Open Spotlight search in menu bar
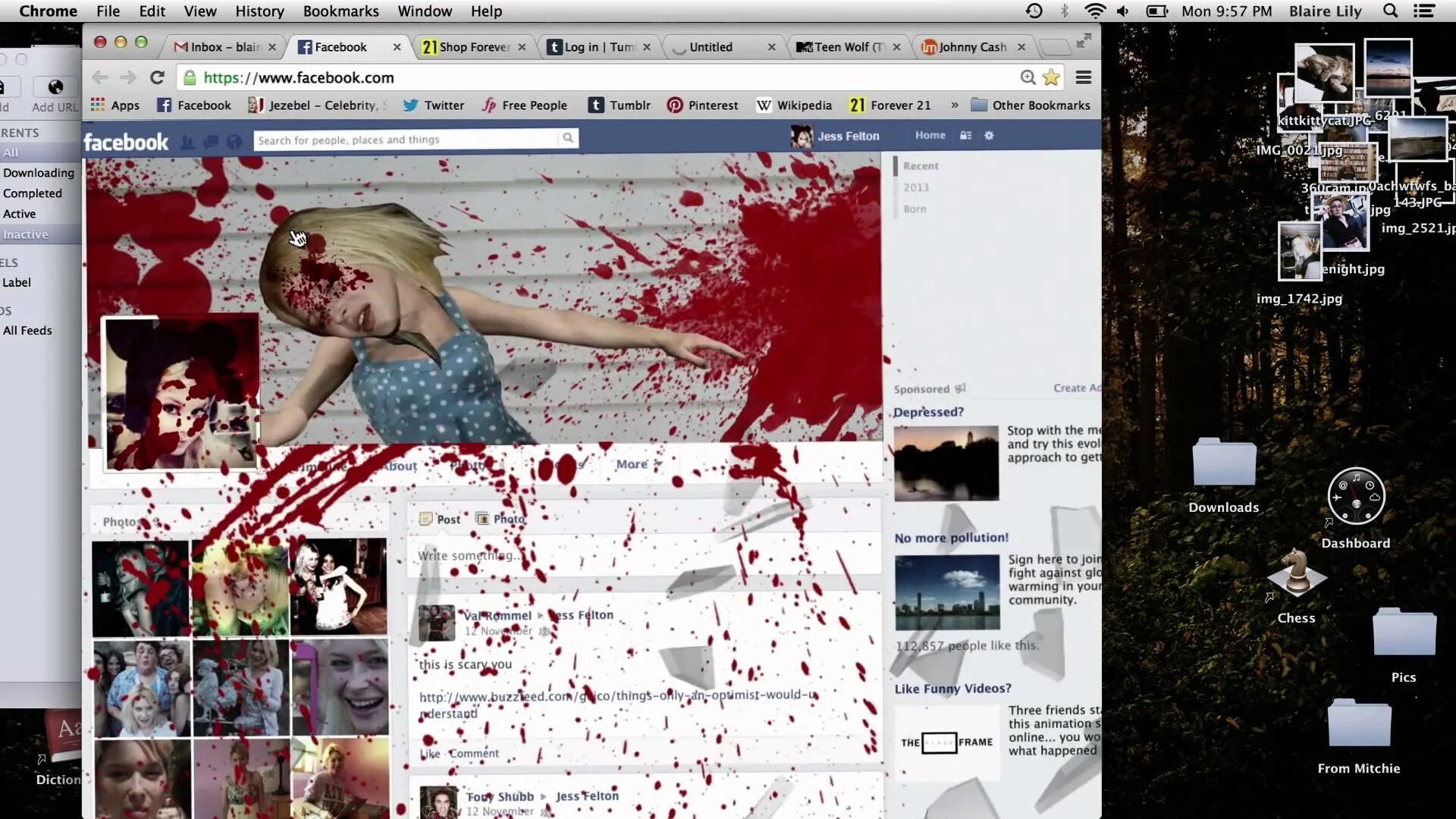Screen dimensions: 1456x819 1390,11
